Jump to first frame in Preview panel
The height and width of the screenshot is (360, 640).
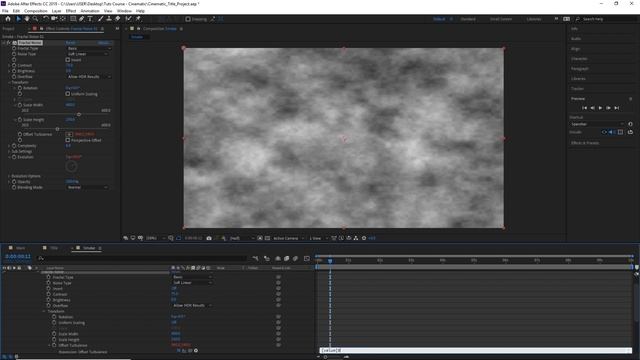pyautogui.click(x=584, y=108)
